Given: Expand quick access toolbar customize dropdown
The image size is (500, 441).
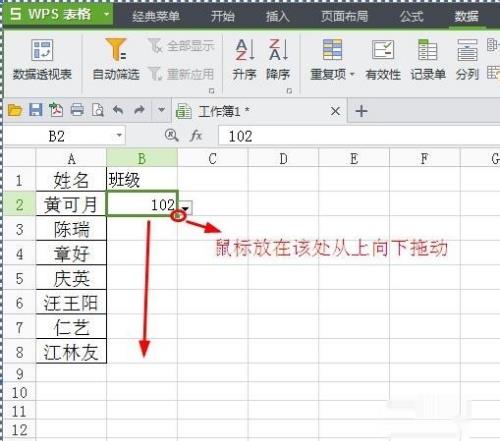Looking at the screenshot, I should click(161, 110).
